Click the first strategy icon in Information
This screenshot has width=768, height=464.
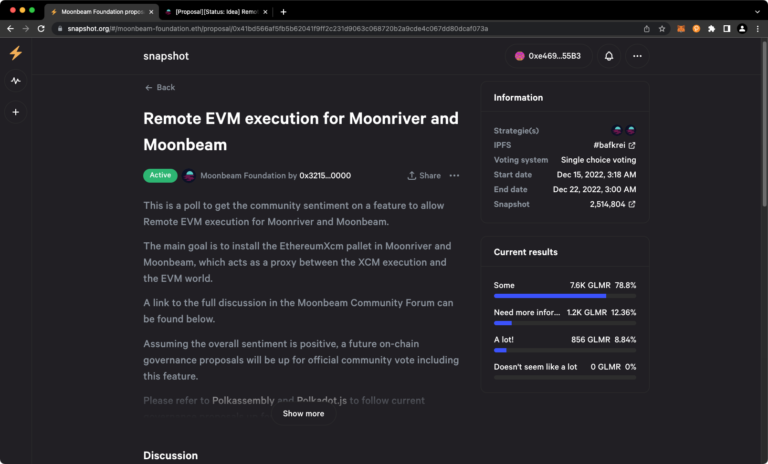point(617,130)
